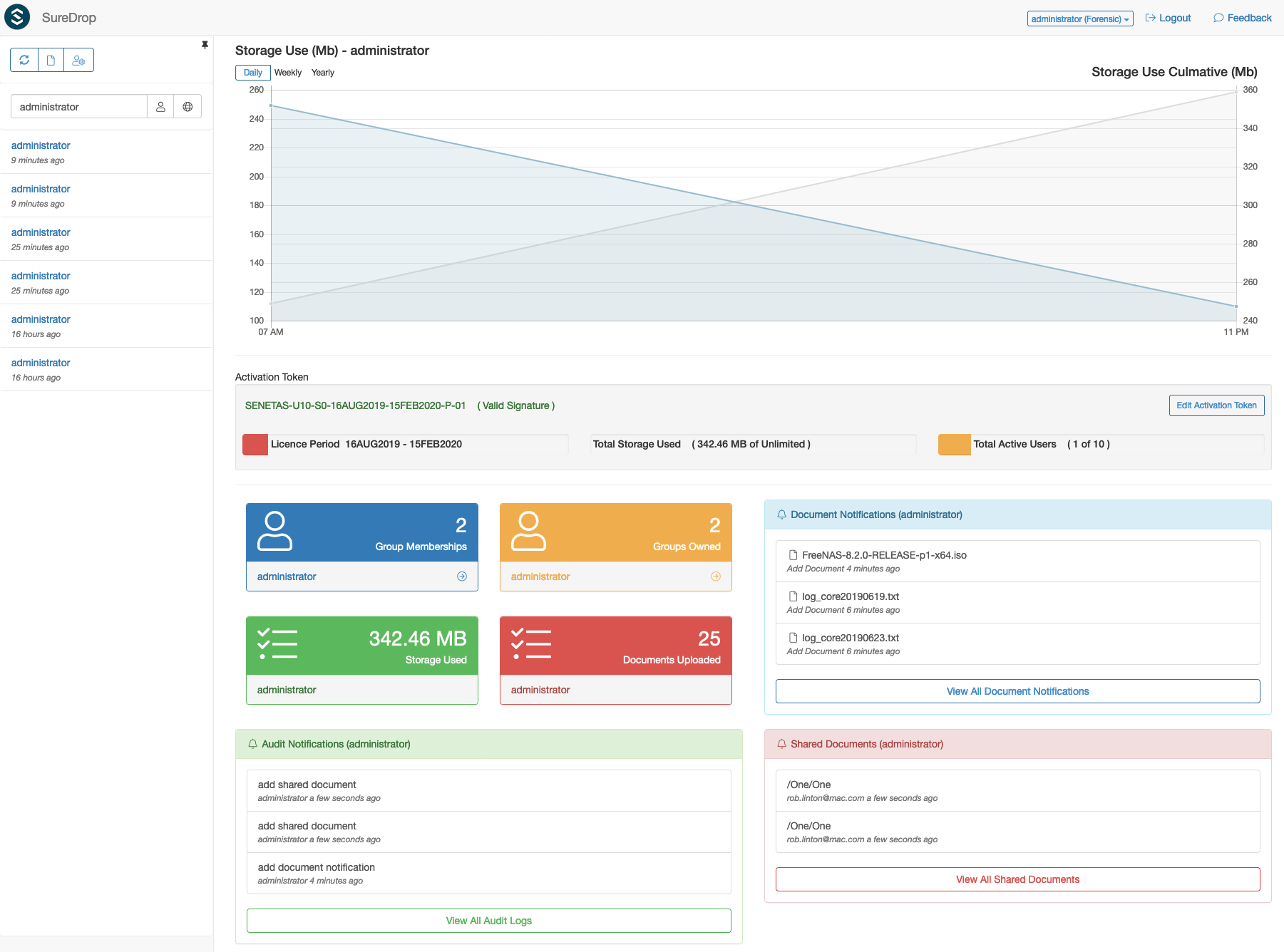1284x952 pixels.
Task: Click the globe icon beside the search field
Action: [188, 107]
